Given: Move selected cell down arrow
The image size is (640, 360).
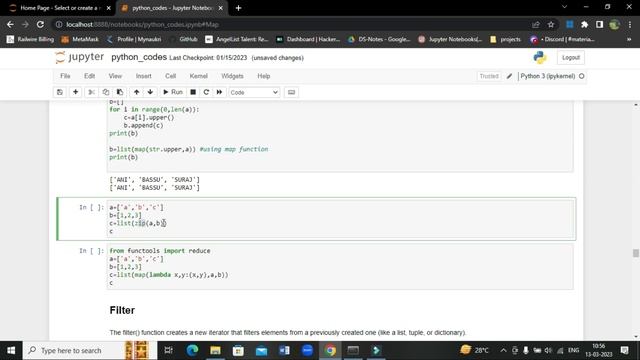Looking at the screenshot, I should point(150,92).
